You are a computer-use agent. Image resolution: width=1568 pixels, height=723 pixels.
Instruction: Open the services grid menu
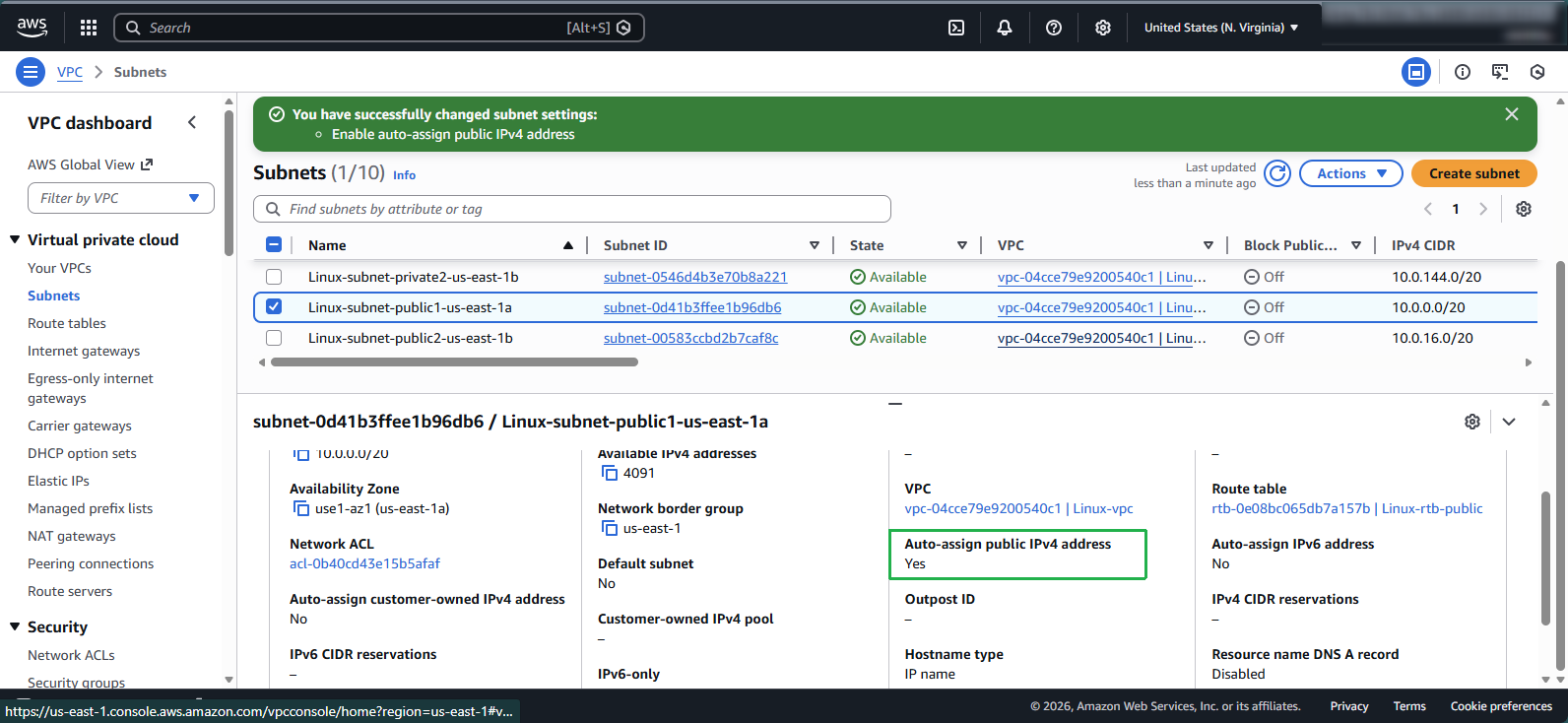[89, 28]
